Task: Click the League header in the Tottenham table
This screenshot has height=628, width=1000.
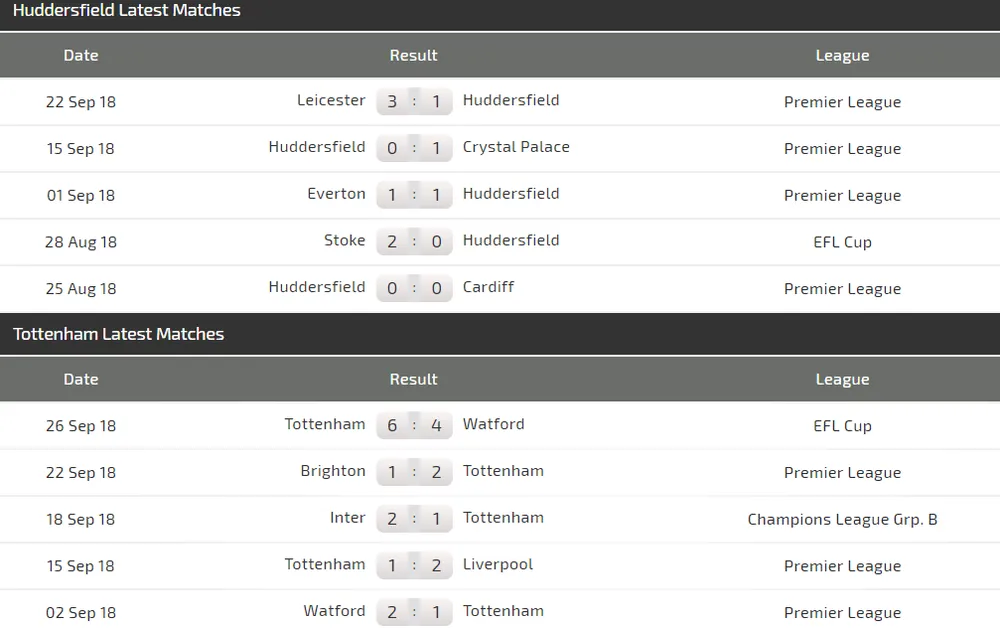Action: pyautogui.click(x=842, y=380)
